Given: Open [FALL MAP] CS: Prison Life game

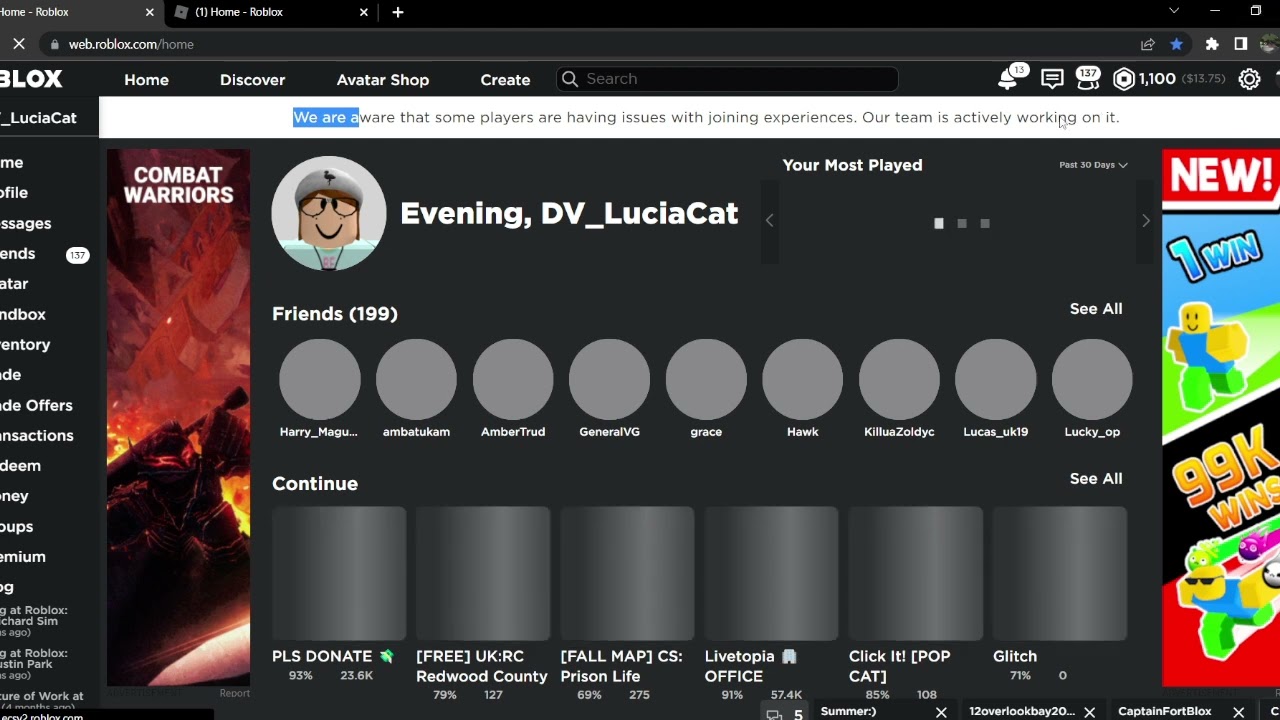Looking at the screenshot, I should [x=621, y=666].
